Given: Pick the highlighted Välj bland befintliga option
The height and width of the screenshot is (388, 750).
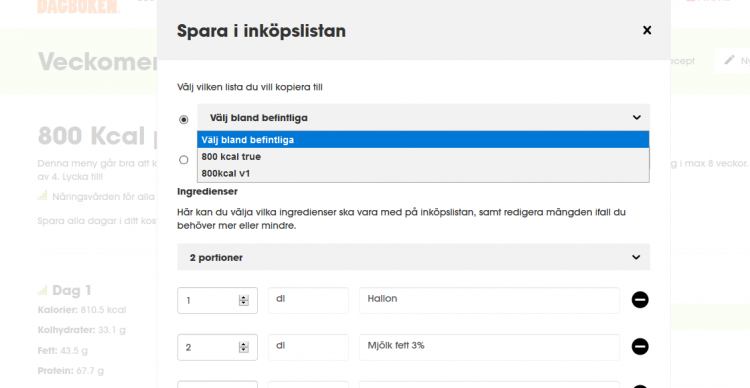Looking at the screenshot, I should 423,140.
